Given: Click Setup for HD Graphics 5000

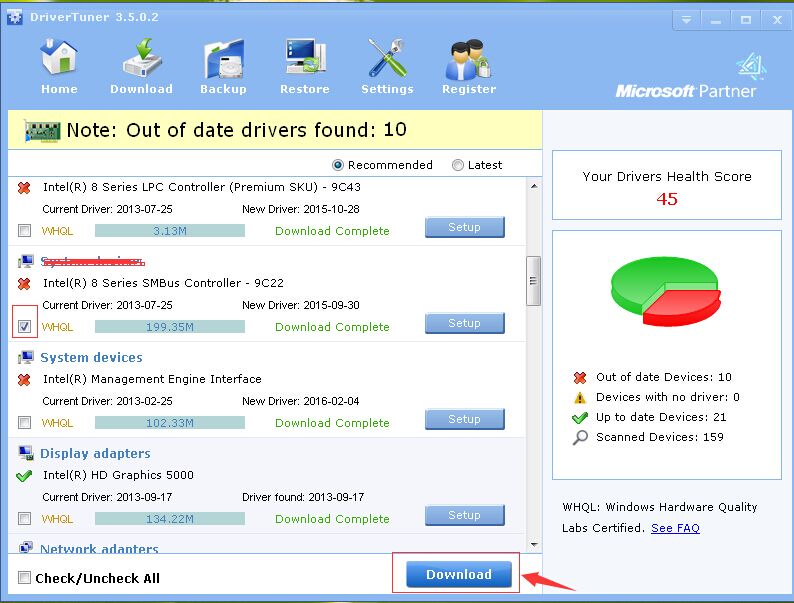Looking at the screenshot, I should click(x=465, y=515).
